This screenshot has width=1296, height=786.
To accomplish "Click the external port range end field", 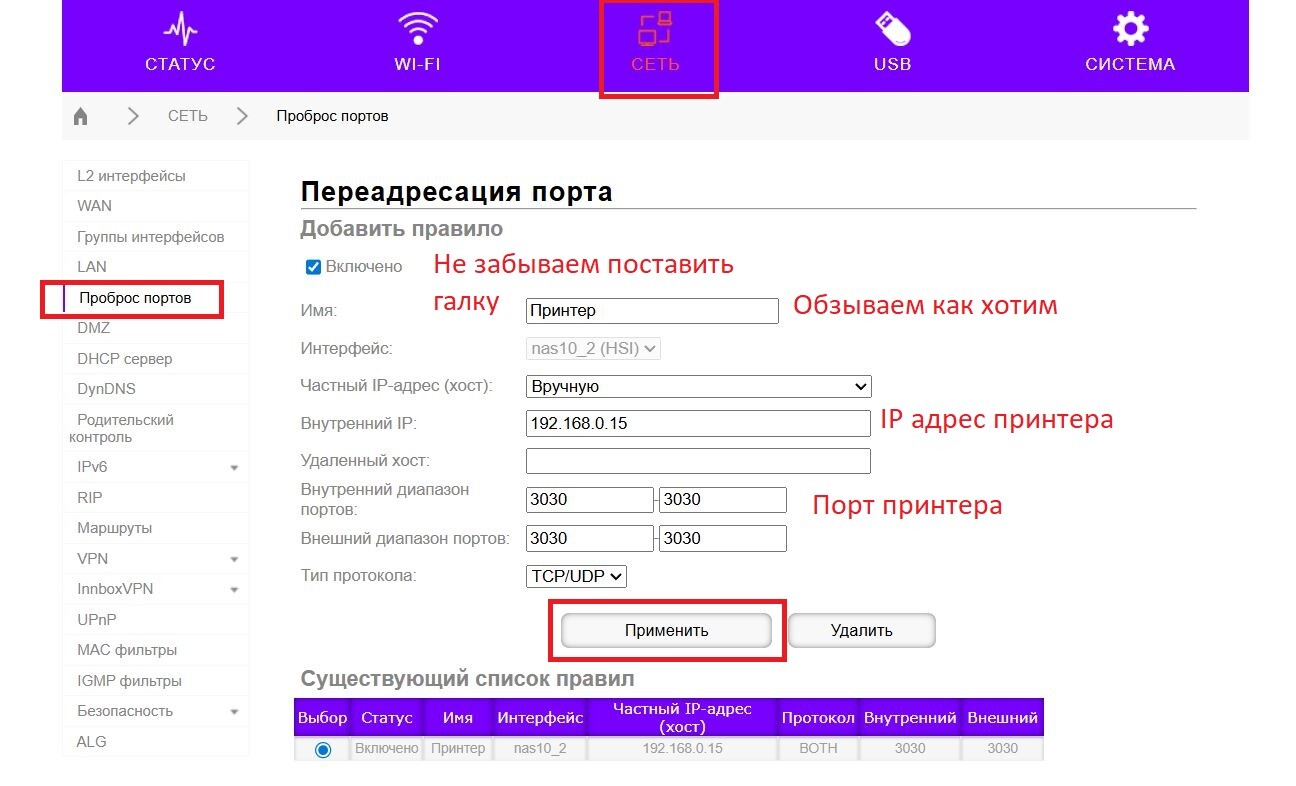I will (723, 538).
